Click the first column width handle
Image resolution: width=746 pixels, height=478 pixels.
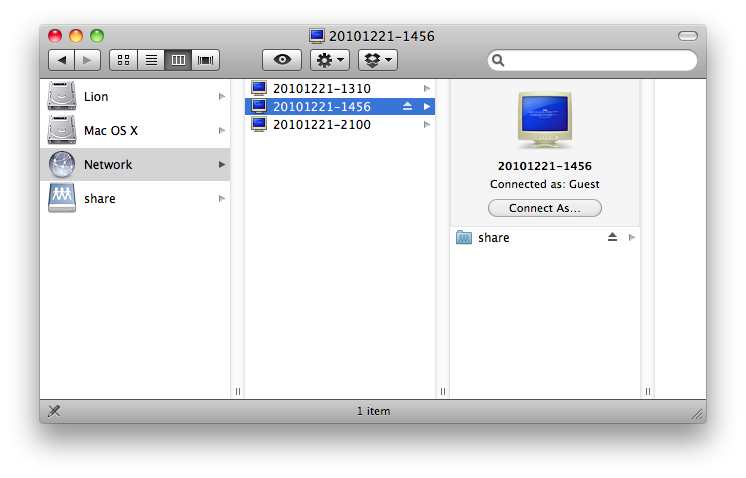[238, 391]
